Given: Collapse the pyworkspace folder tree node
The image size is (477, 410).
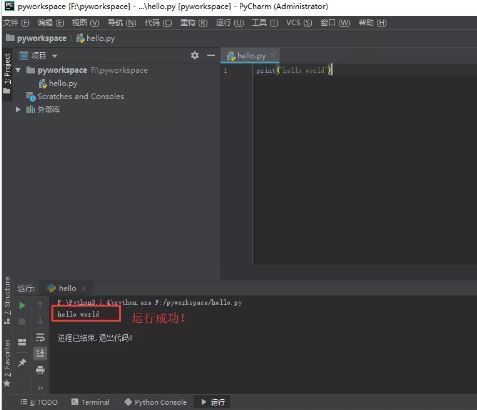Looking at the screenshot, I should click(18, 70).
